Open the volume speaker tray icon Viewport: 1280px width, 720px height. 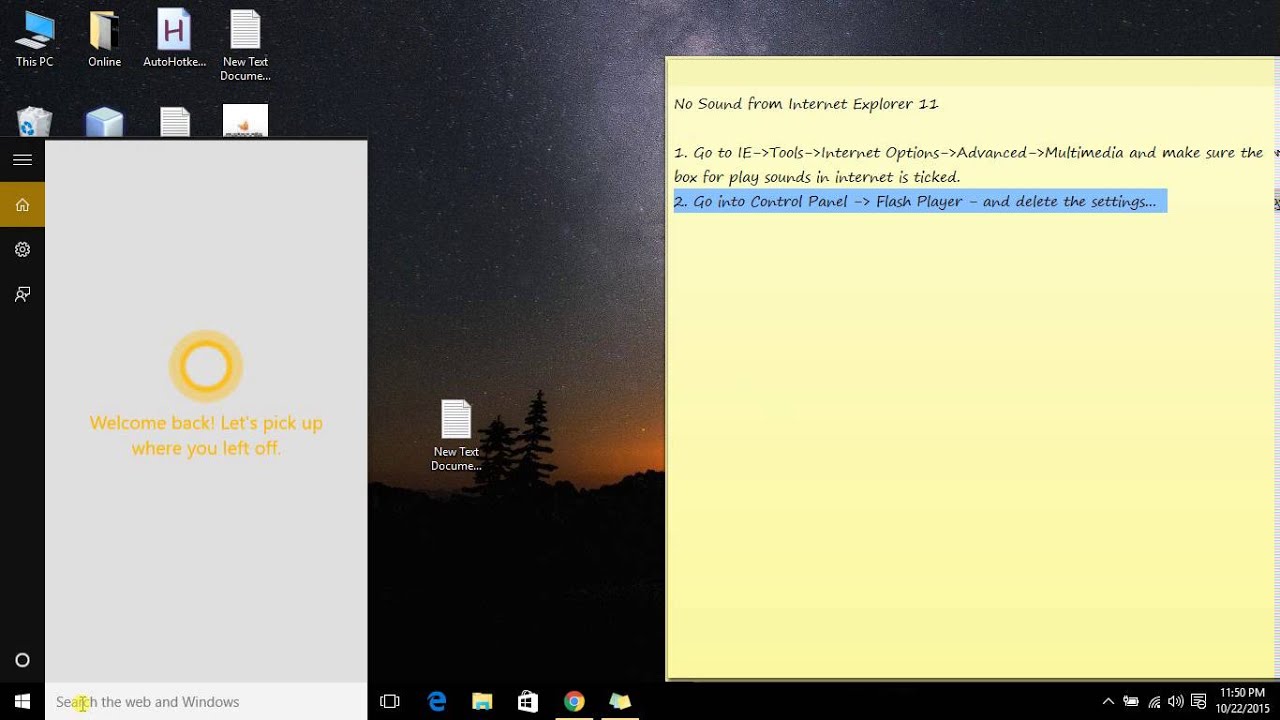coord(1176,702)
